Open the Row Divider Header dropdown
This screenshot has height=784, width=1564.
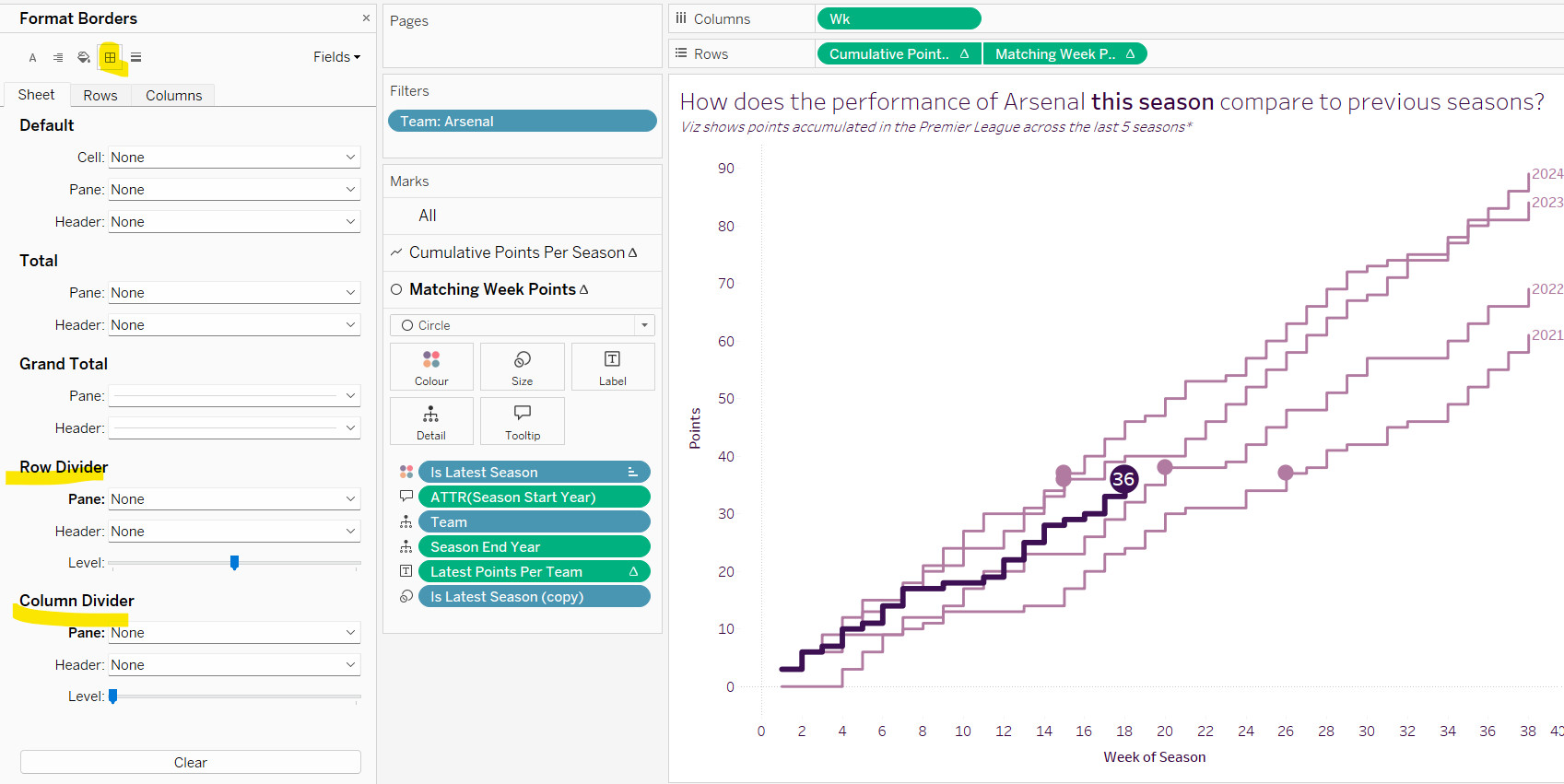click(234, 532)
